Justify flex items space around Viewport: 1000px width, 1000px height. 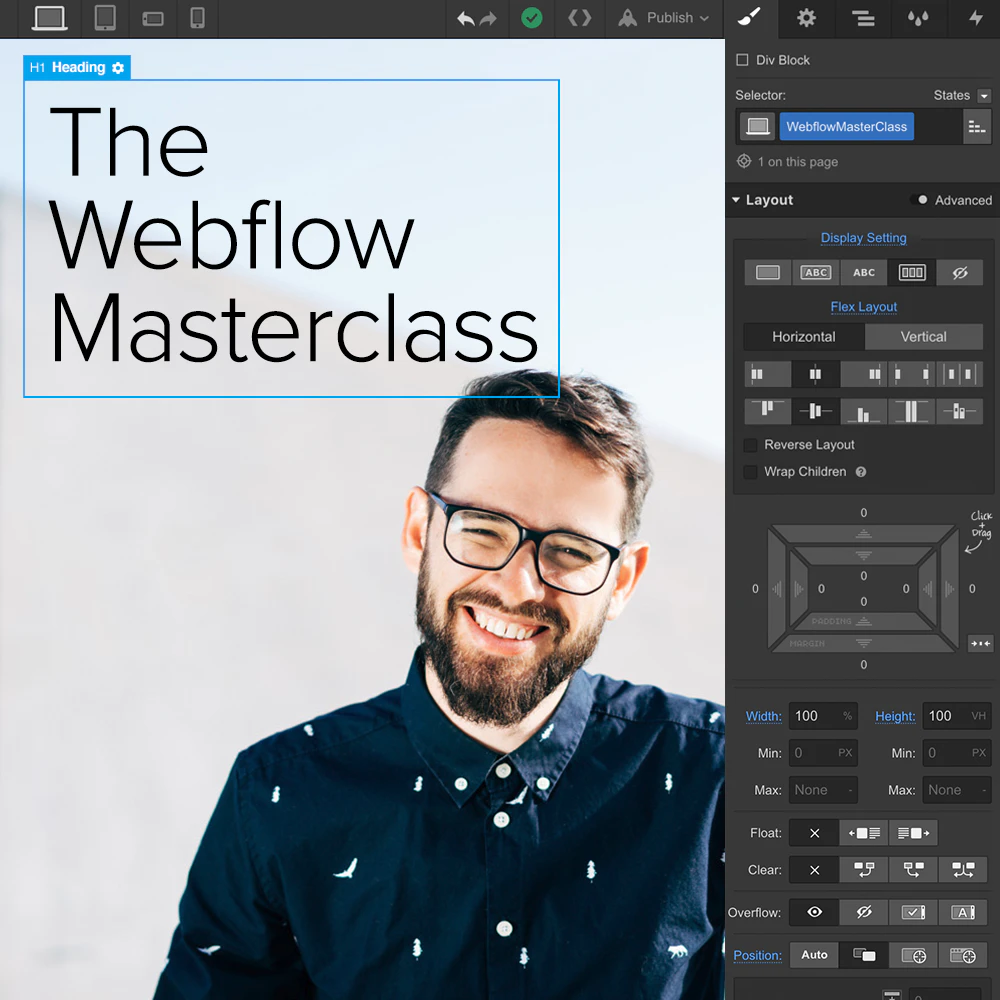(x=959, y=374)
